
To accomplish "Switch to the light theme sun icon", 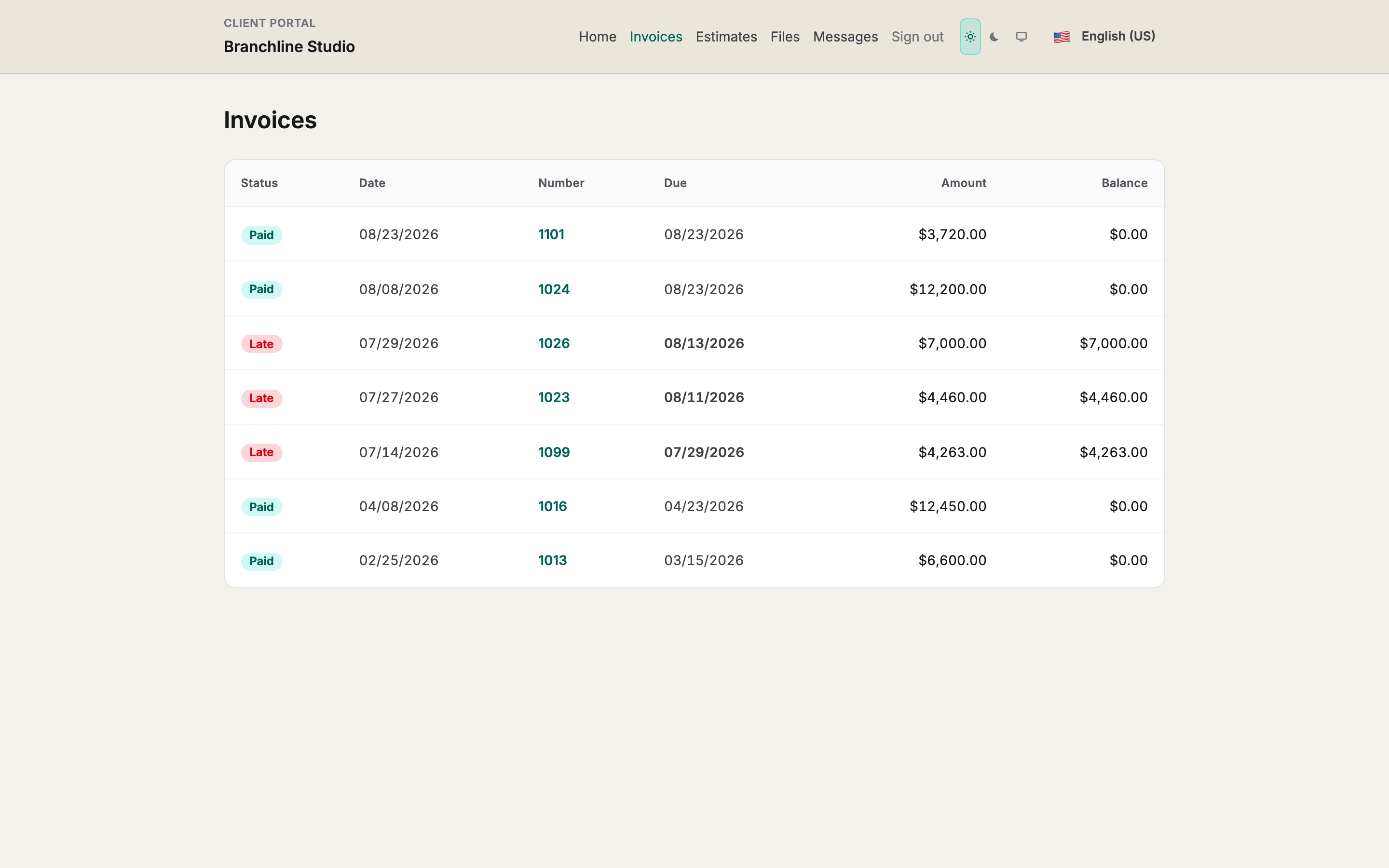I will click(x=970, y=37).
